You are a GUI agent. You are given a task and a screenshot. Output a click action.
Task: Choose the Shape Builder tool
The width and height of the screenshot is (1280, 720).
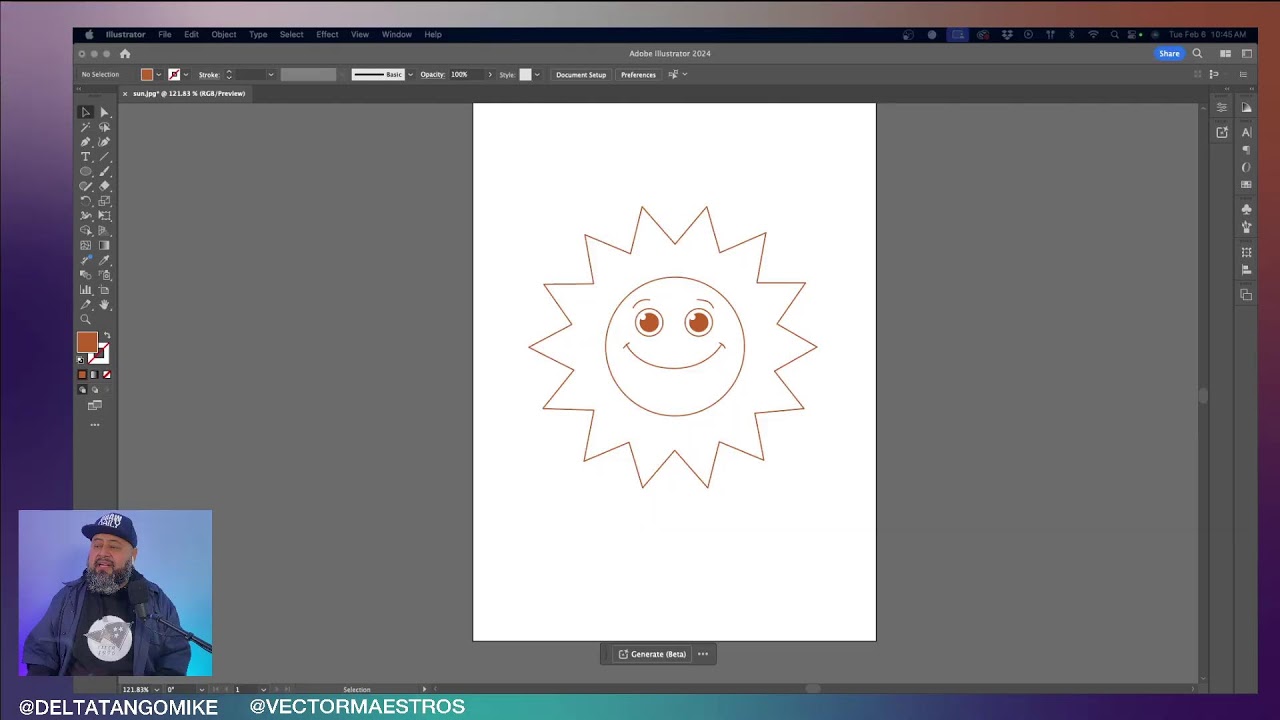click(86, 230)
